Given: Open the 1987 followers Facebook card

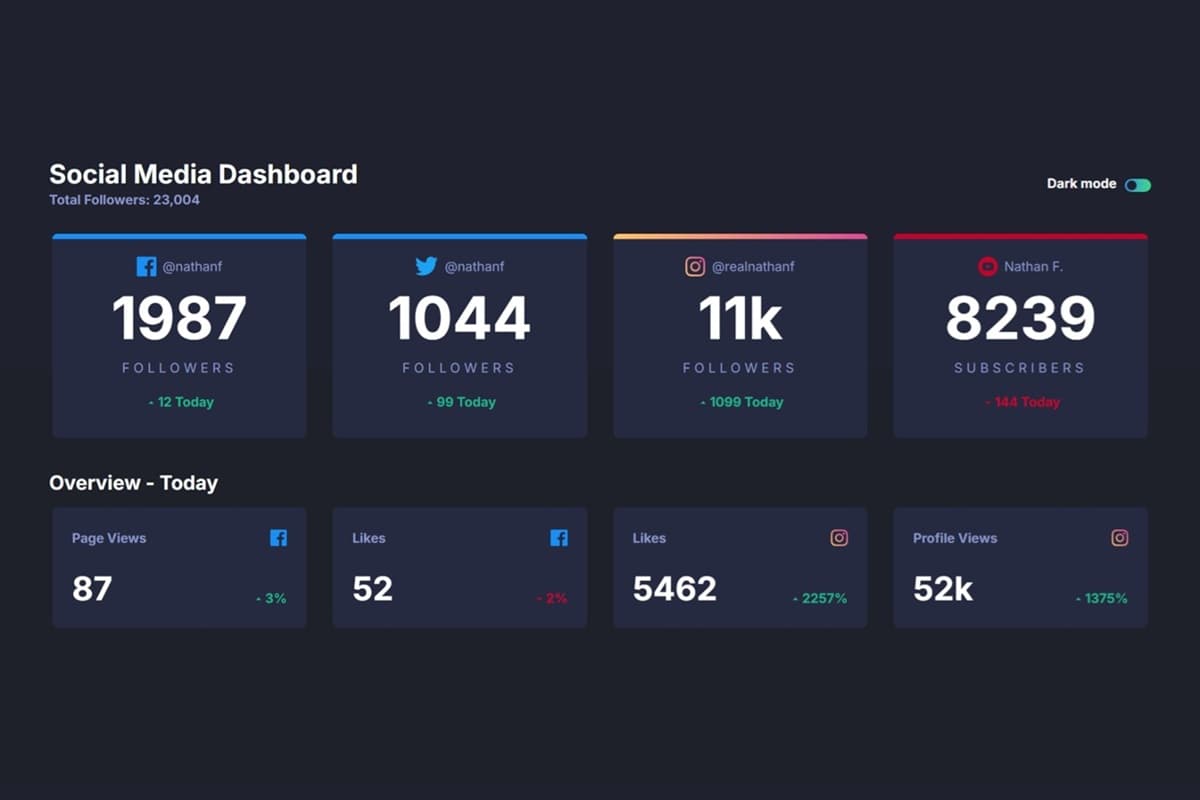Looking at the screenshot, I should click(x=179, y=336).
